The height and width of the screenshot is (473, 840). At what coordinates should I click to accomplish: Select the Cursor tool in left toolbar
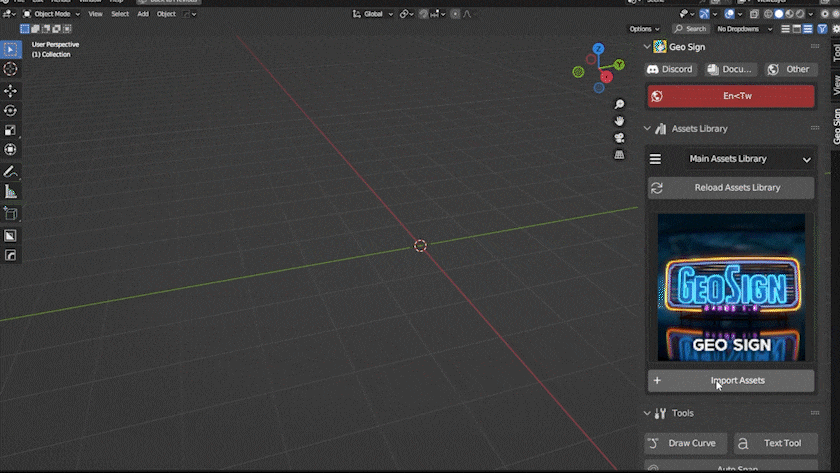coord(10,69)
